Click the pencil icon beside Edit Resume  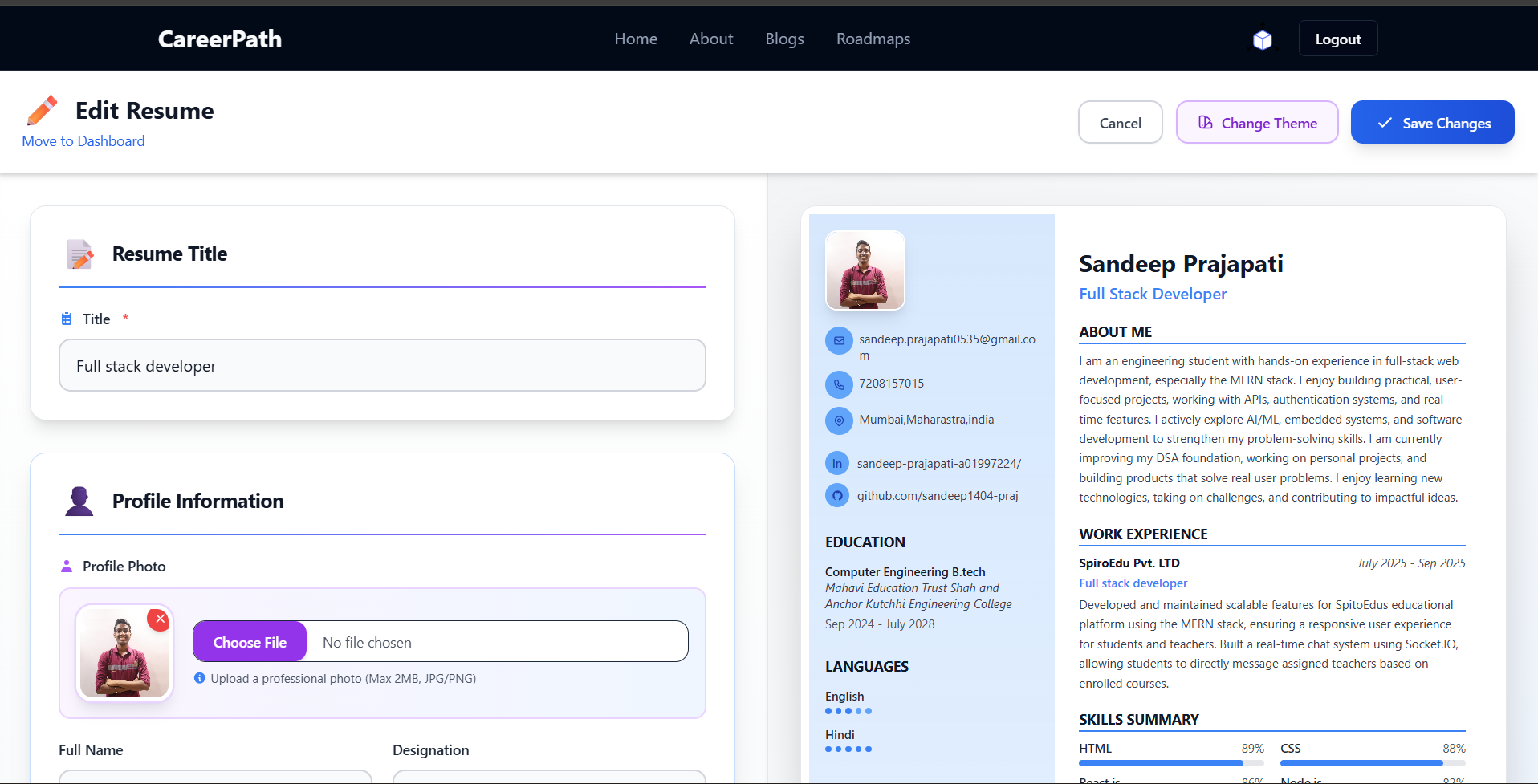pyautogui.click(x=43, y=110)
